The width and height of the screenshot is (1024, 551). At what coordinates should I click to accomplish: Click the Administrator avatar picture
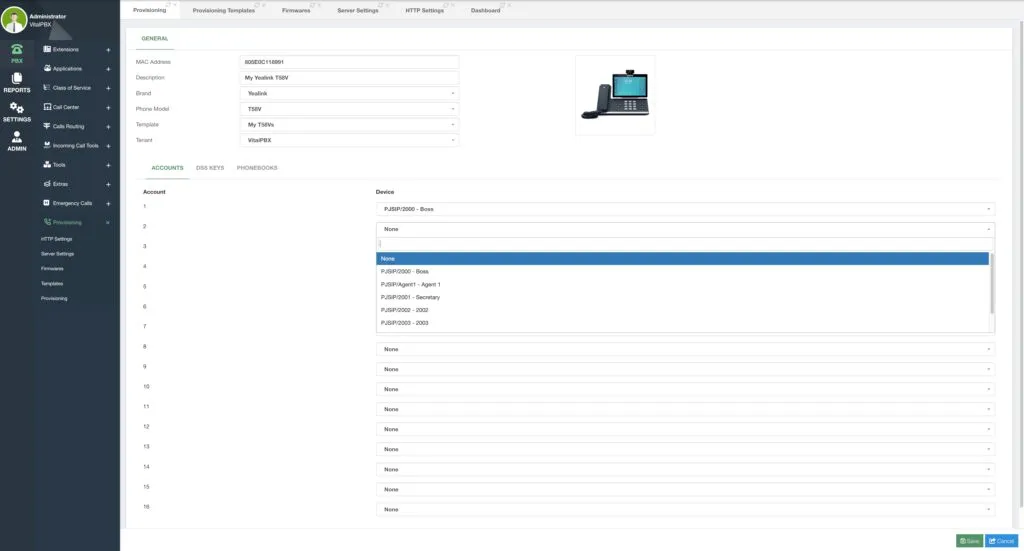point(14,20)
